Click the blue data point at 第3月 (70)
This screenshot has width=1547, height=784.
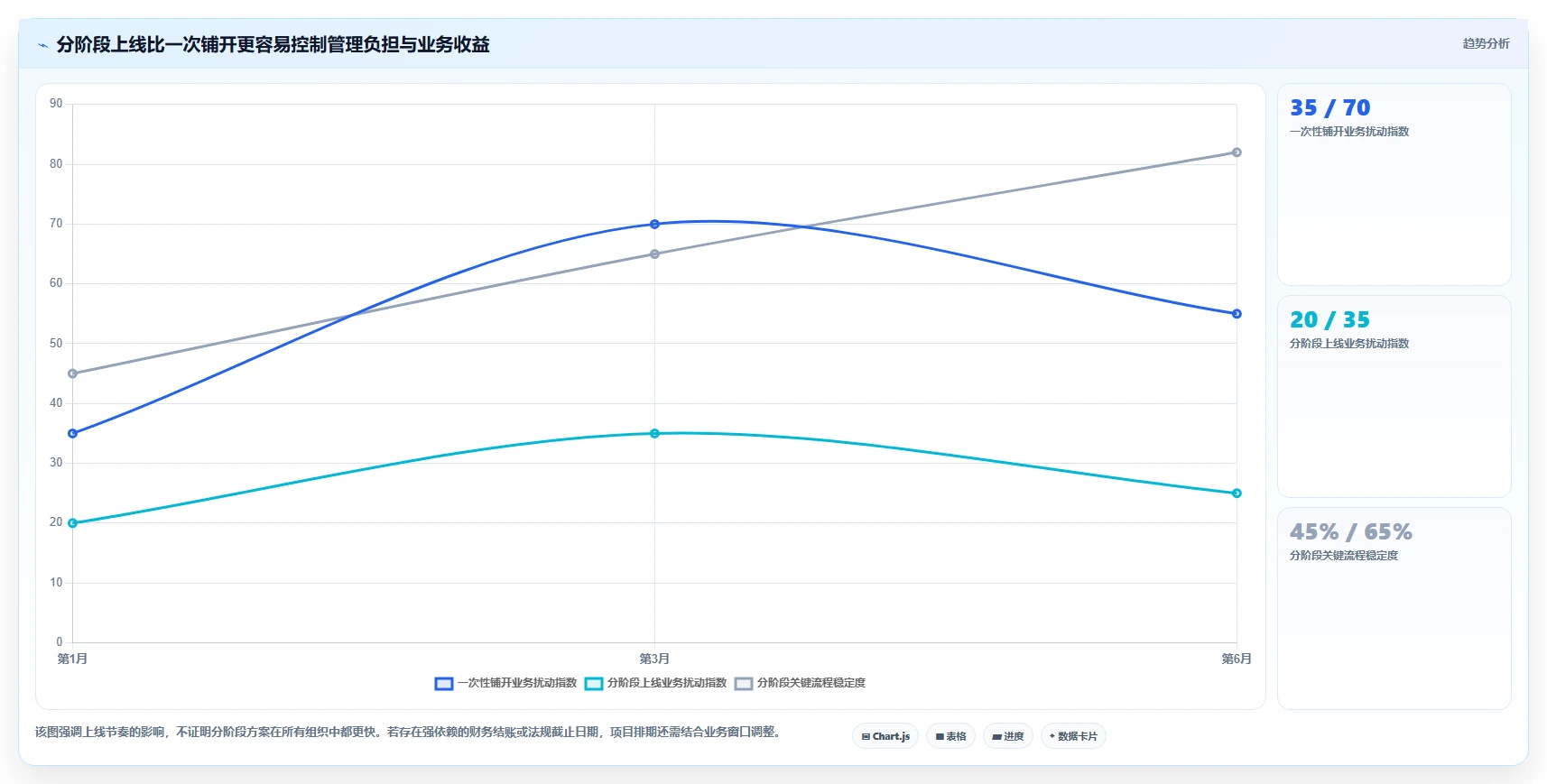coord(654,224)
